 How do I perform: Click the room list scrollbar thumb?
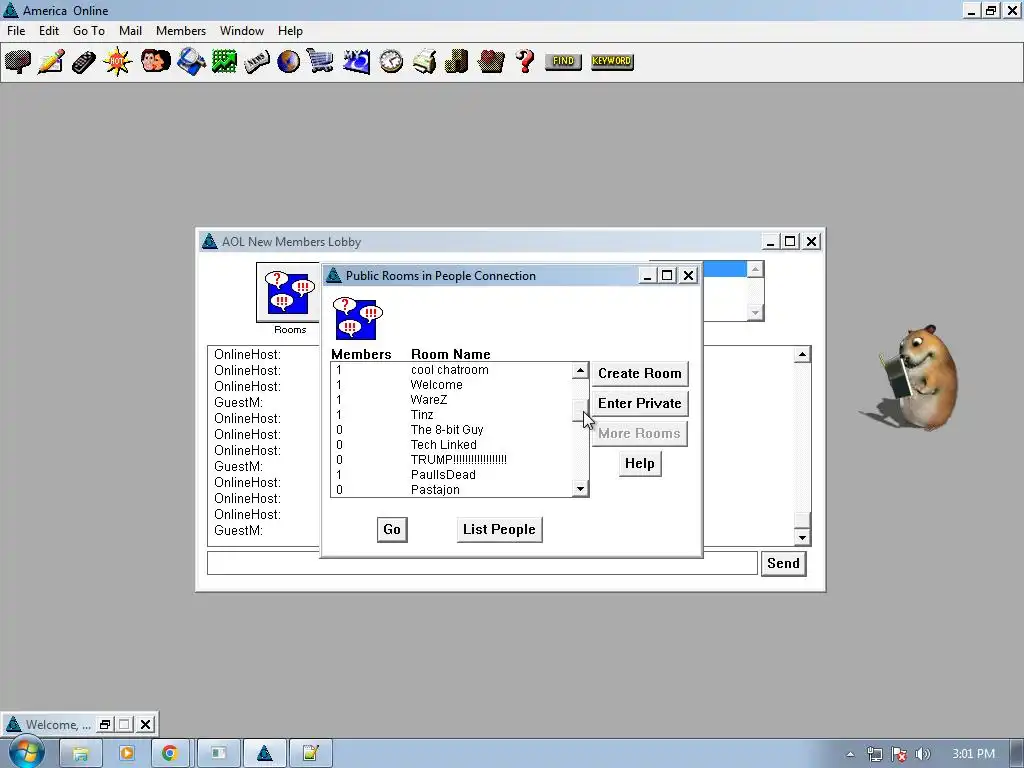point(580,410)
